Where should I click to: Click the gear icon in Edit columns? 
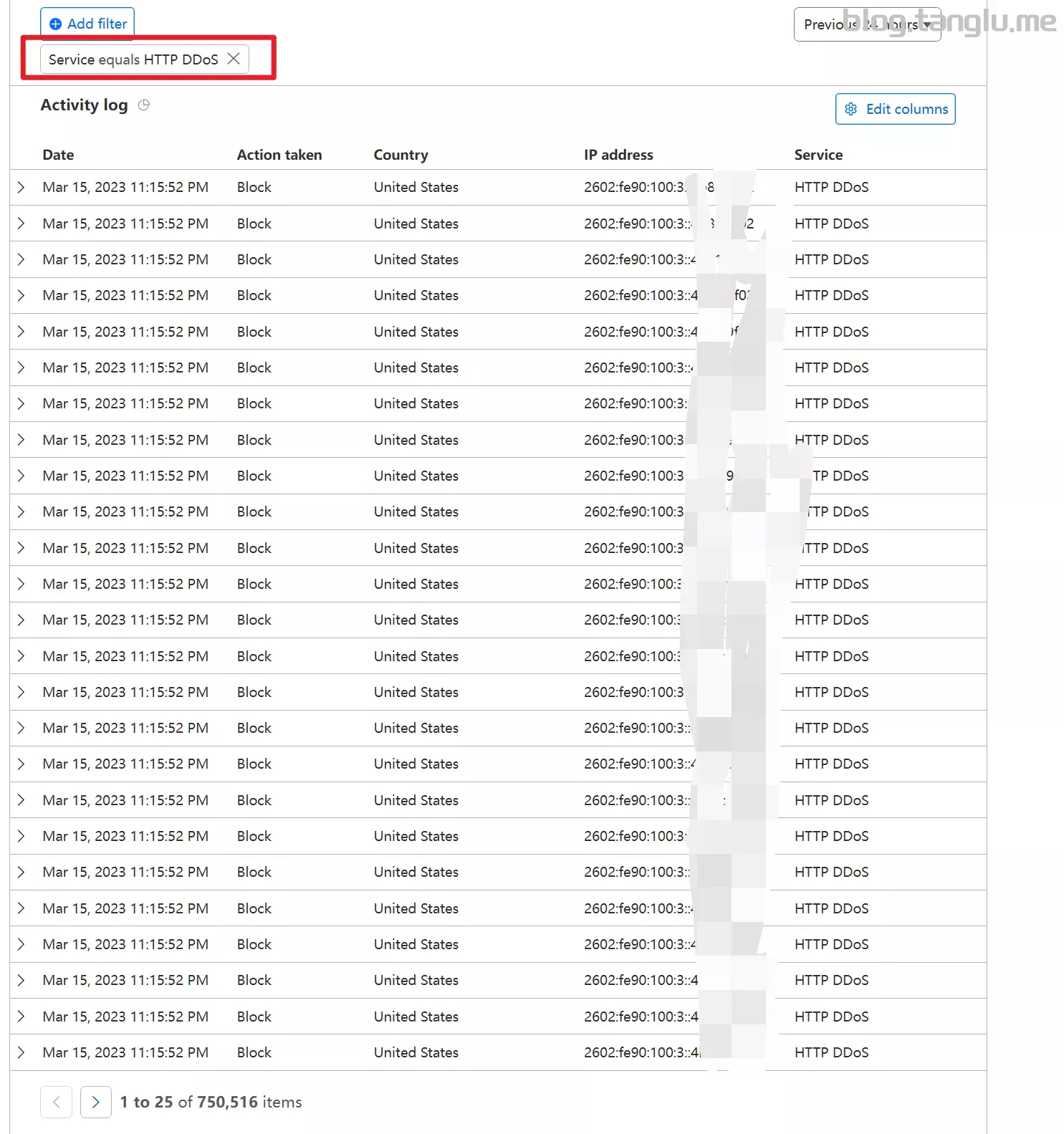point(850,109)
